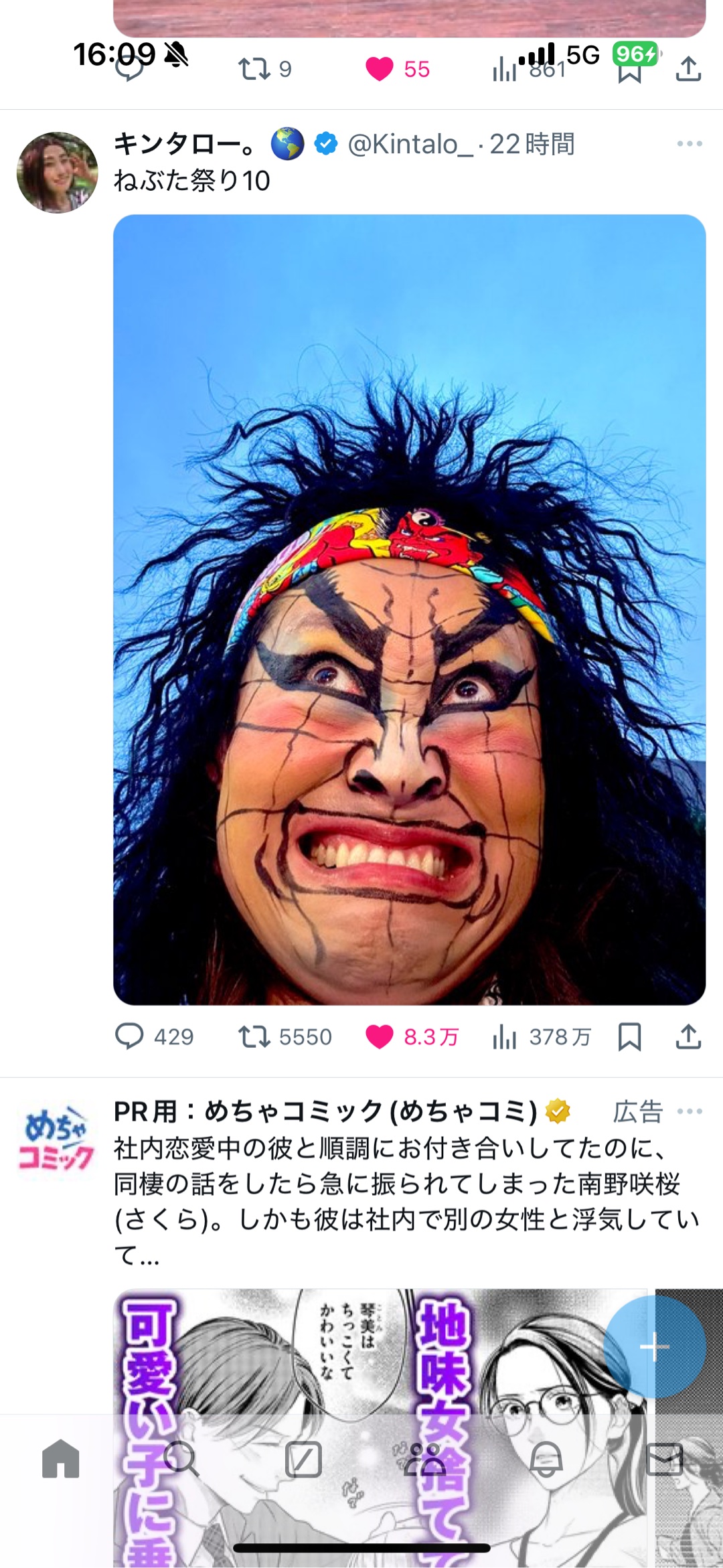Bookmark the ねぶた祭り10 post

tap(629, 1037)
